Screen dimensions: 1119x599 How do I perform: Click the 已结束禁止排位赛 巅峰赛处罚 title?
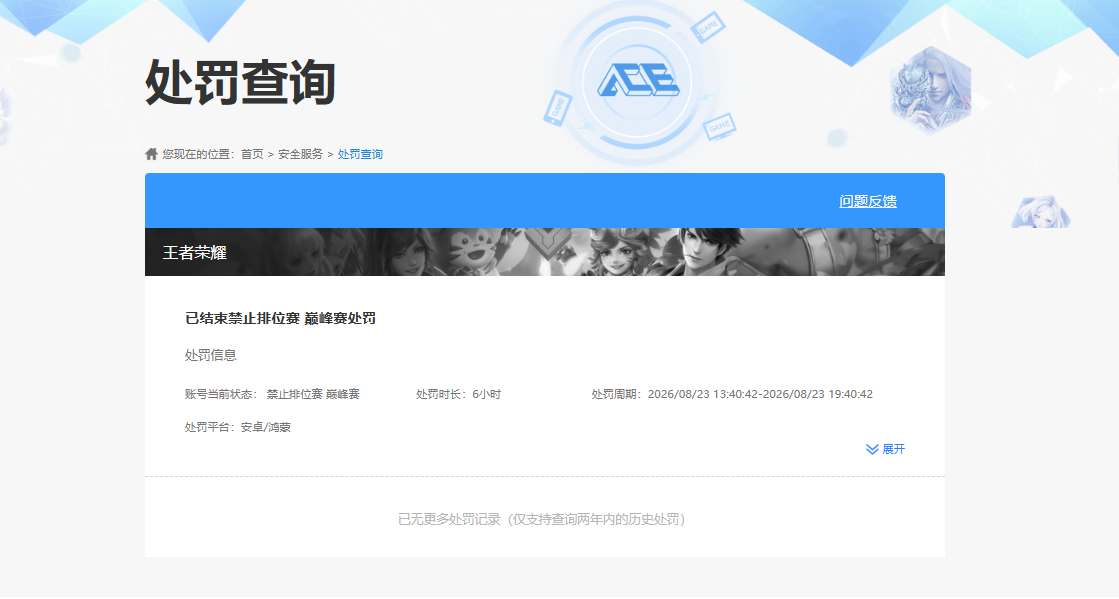(x=280, y=318)
